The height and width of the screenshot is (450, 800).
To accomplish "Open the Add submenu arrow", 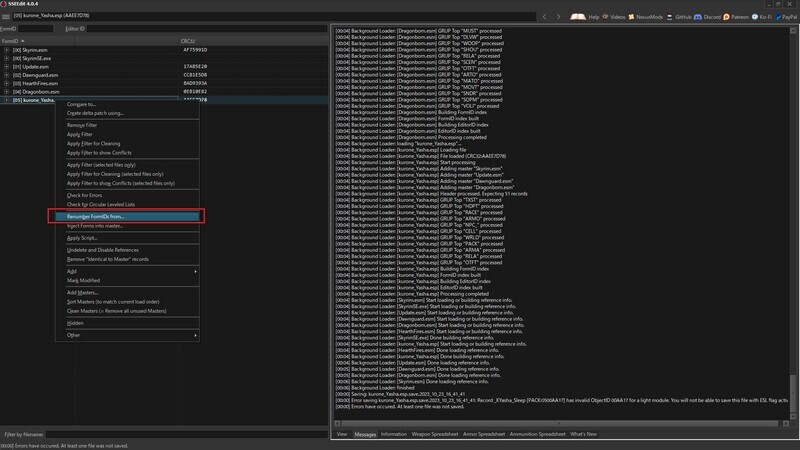I will pyautogui.click(x=195, y=271).
